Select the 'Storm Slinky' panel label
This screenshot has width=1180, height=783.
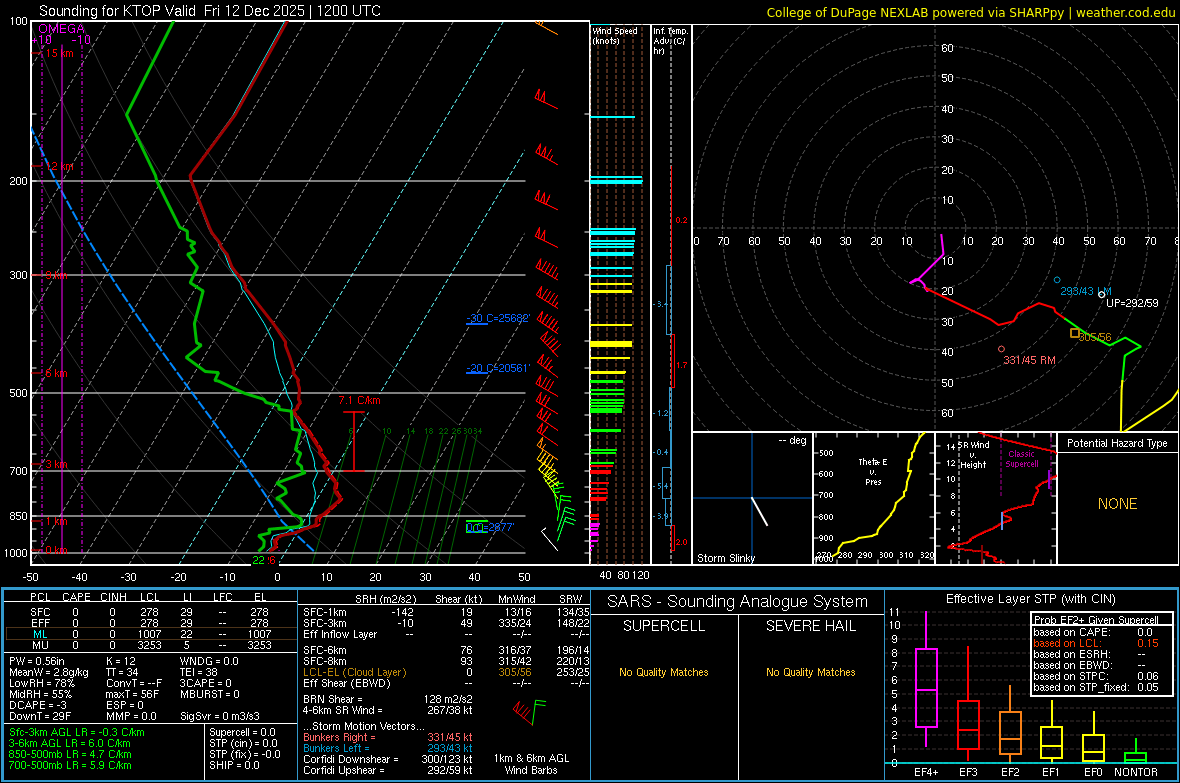[725, 558]
